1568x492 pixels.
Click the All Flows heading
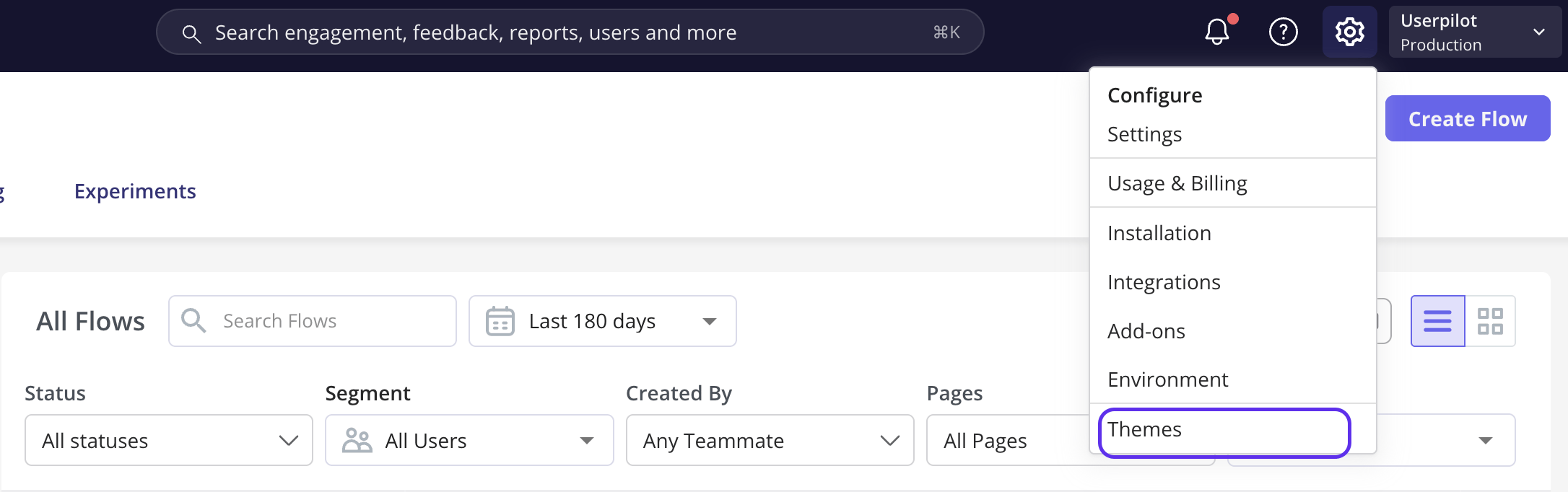[x=91, y=321]
